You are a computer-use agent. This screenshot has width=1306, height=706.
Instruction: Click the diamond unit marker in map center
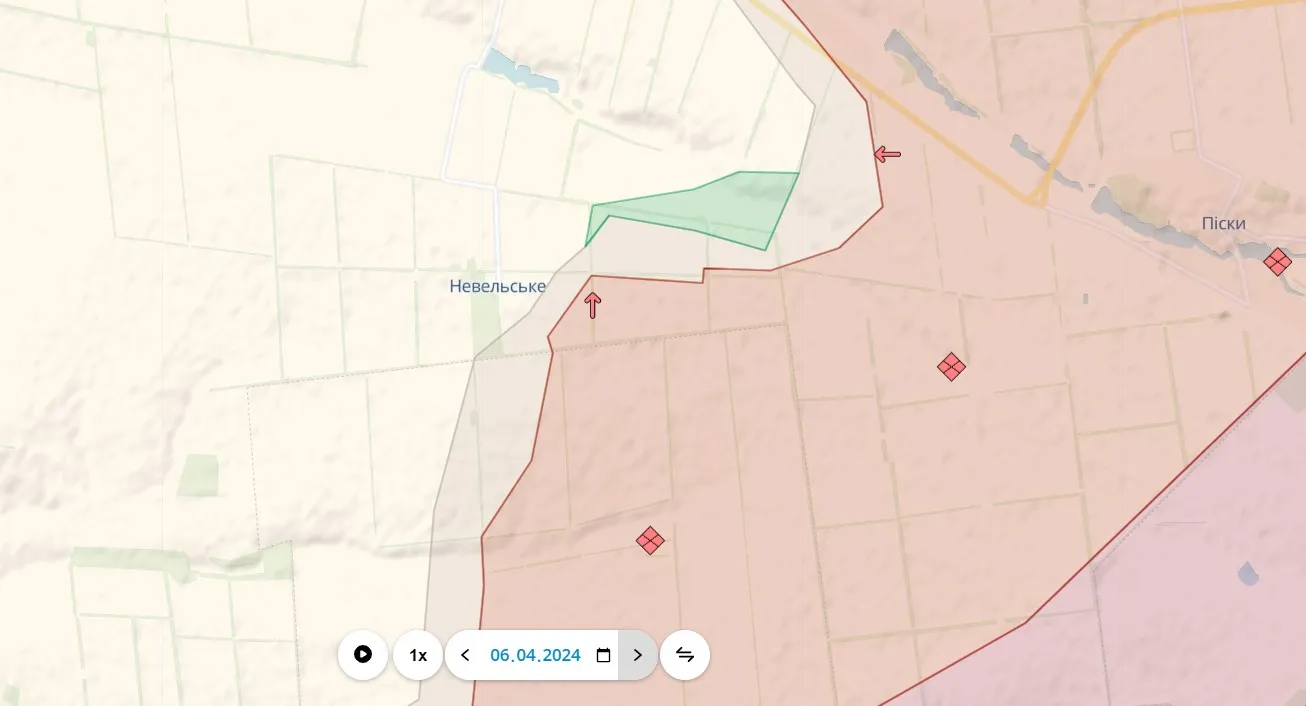click(x=951, y=367)
